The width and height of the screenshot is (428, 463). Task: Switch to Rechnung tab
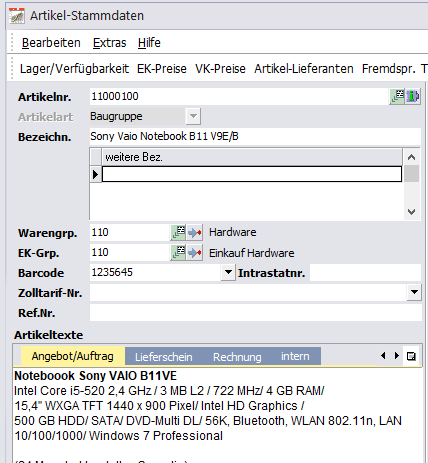coord(237,357)
